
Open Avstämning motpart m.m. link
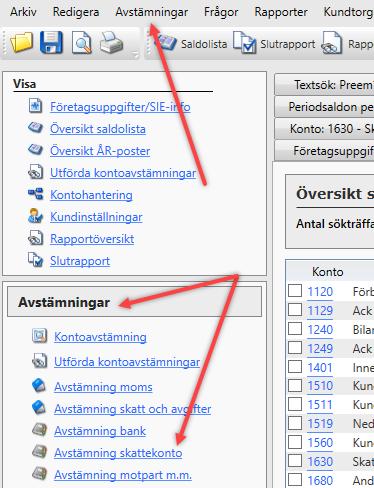pyautogui.click(x=123, y=475)
